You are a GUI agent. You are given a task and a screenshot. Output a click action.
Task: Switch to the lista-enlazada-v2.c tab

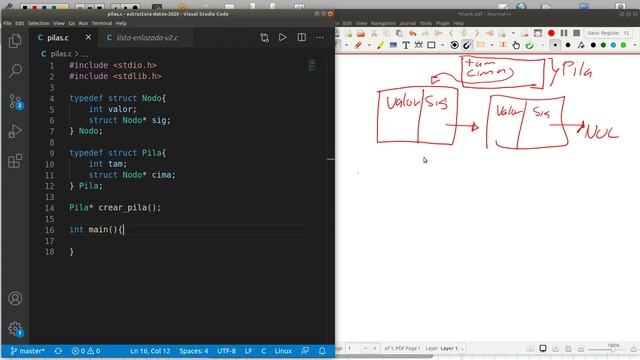pos(147,38)
